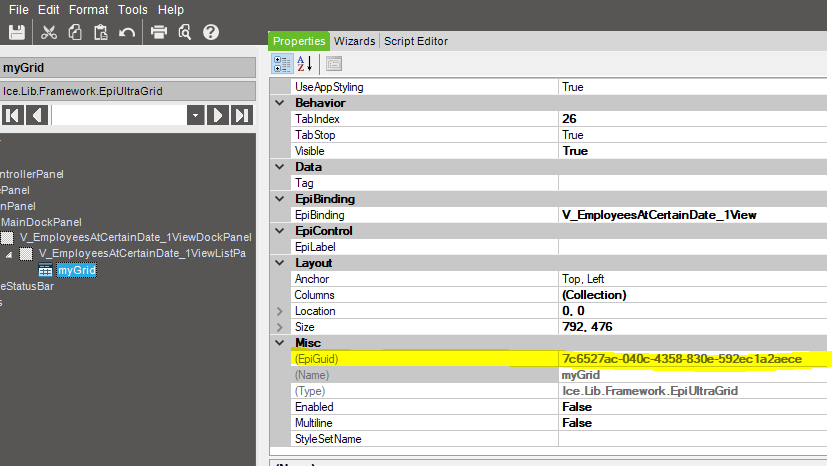Click the Print icon
The width and height of the screenshot is (832, 466).
[x=159, y=32]
